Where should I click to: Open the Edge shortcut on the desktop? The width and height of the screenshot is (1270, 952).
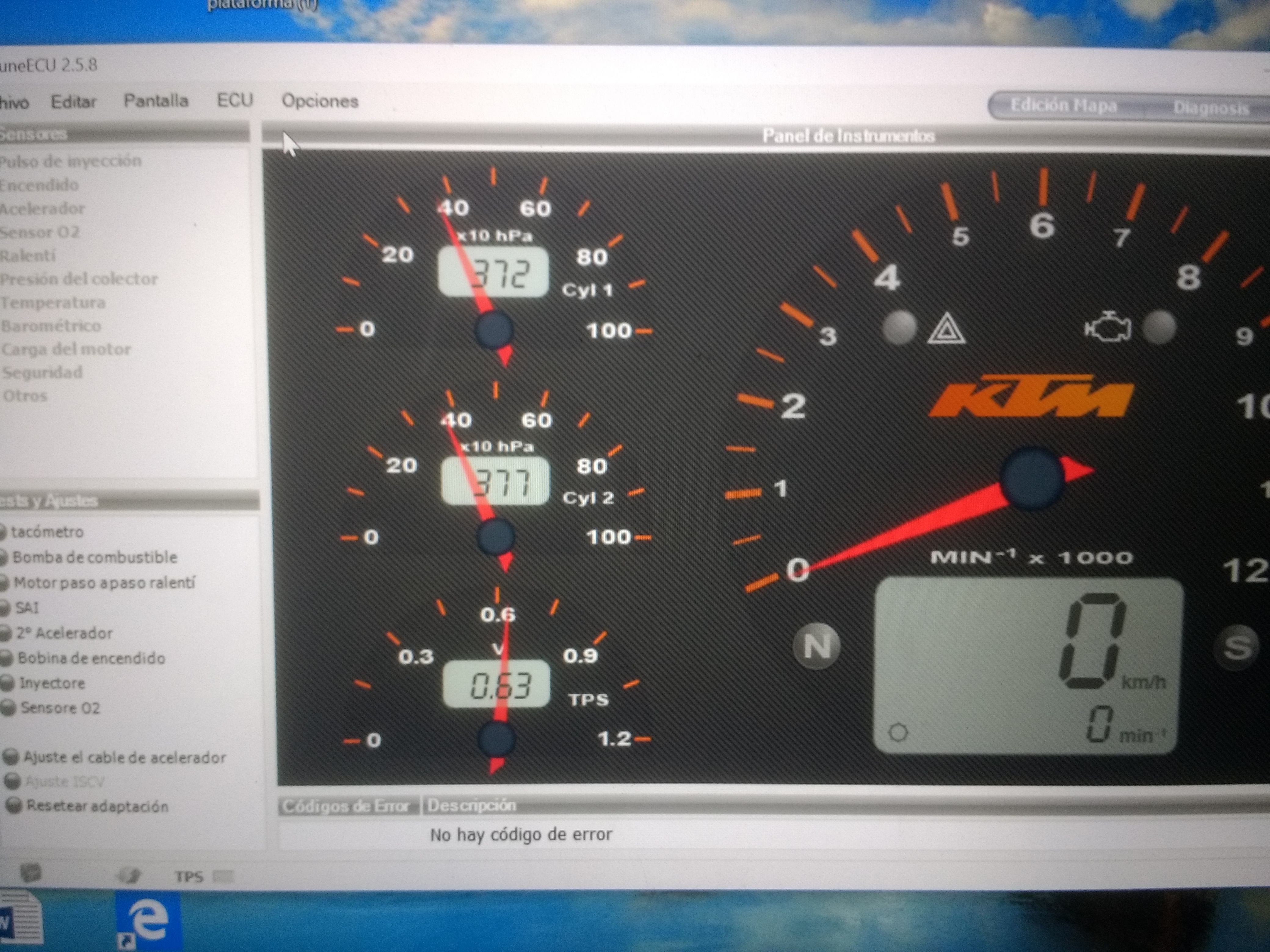point(149,921)
